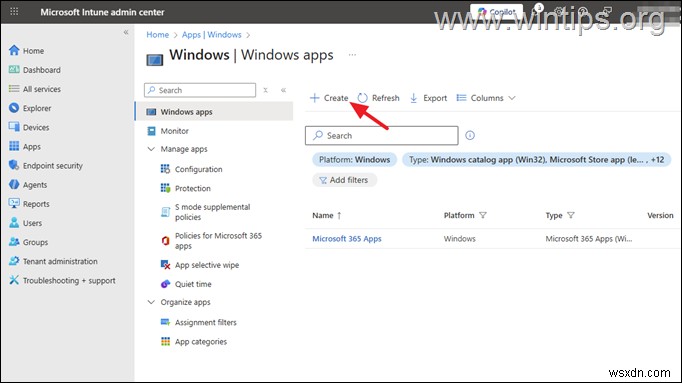Go to Apps | Windows breadcrumb link
682x383 pixels.
[211, 35]
